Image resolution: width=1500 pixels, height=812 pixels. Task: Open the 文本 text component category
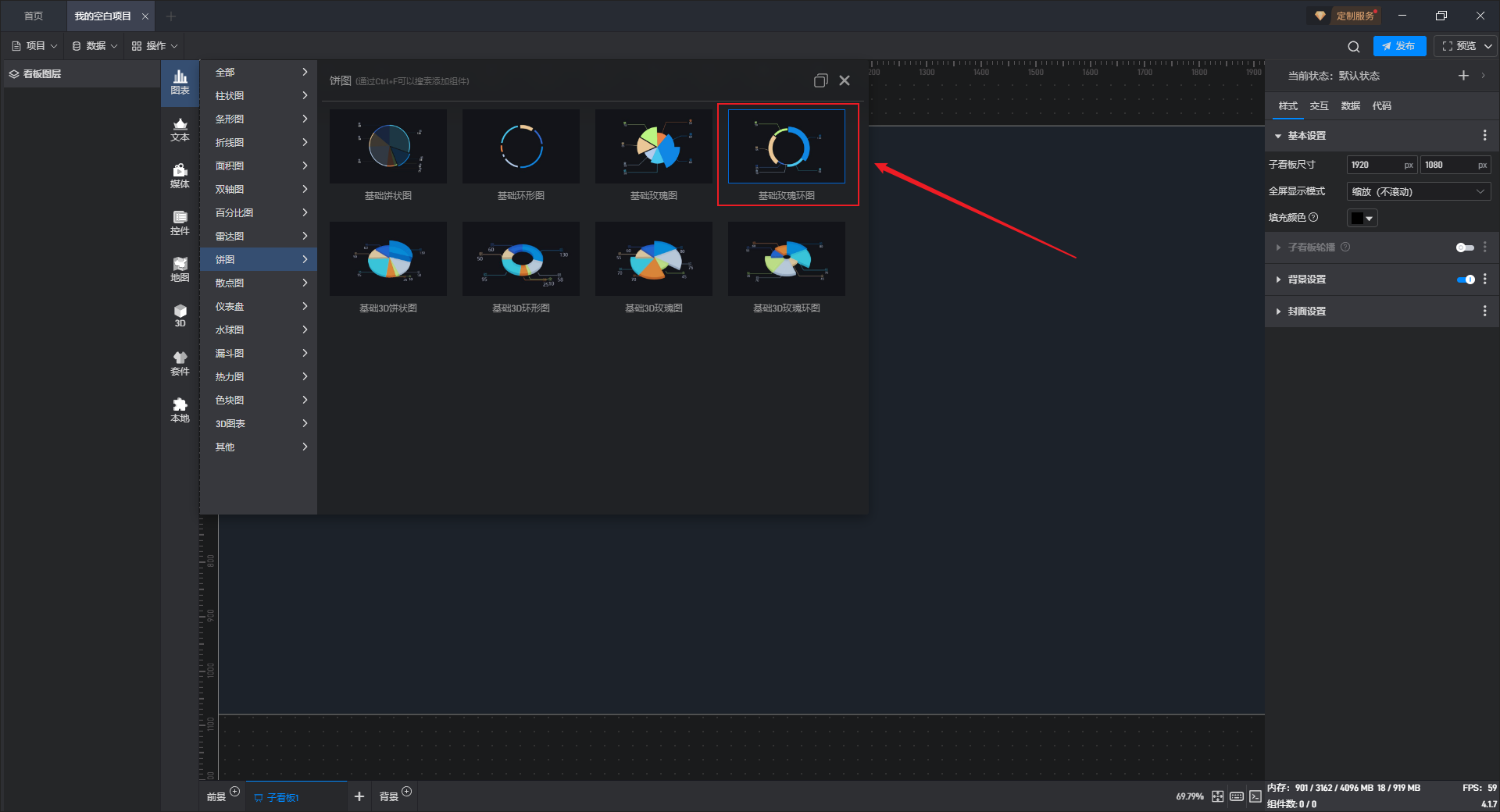180,130
